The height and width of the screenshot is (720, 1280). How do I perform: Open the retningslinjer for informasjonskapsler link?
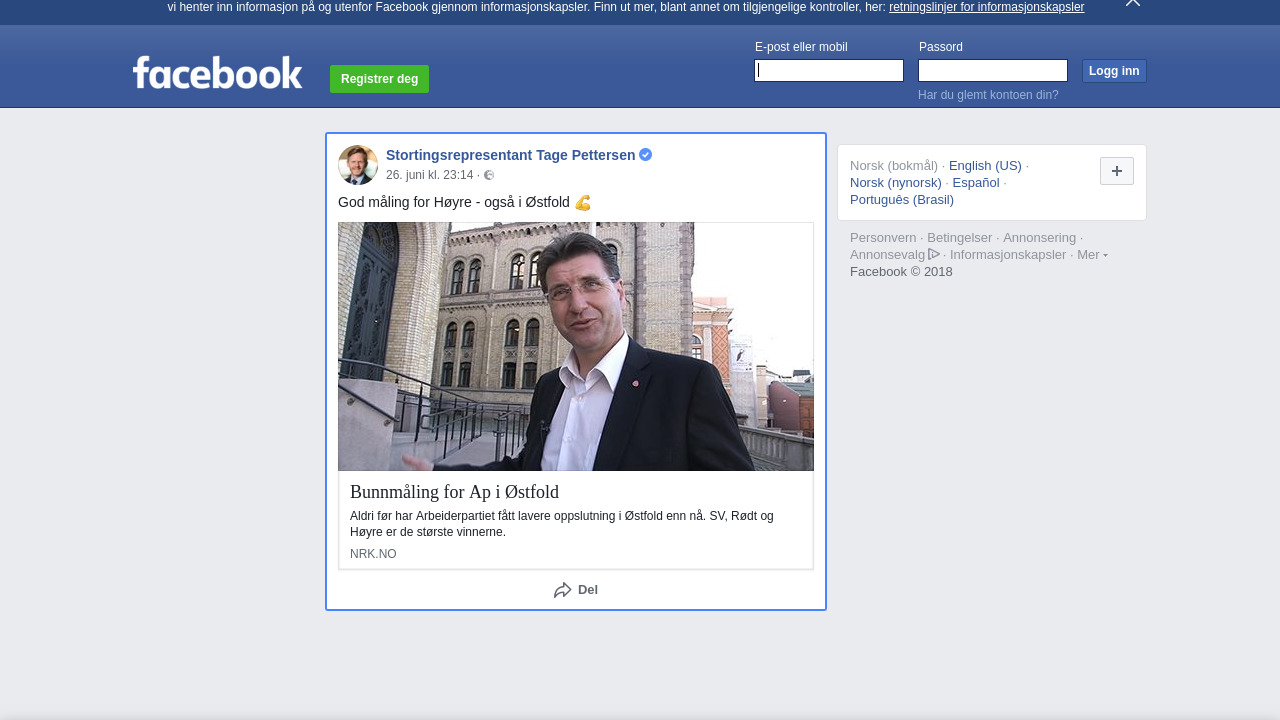[x=986, y=7]
